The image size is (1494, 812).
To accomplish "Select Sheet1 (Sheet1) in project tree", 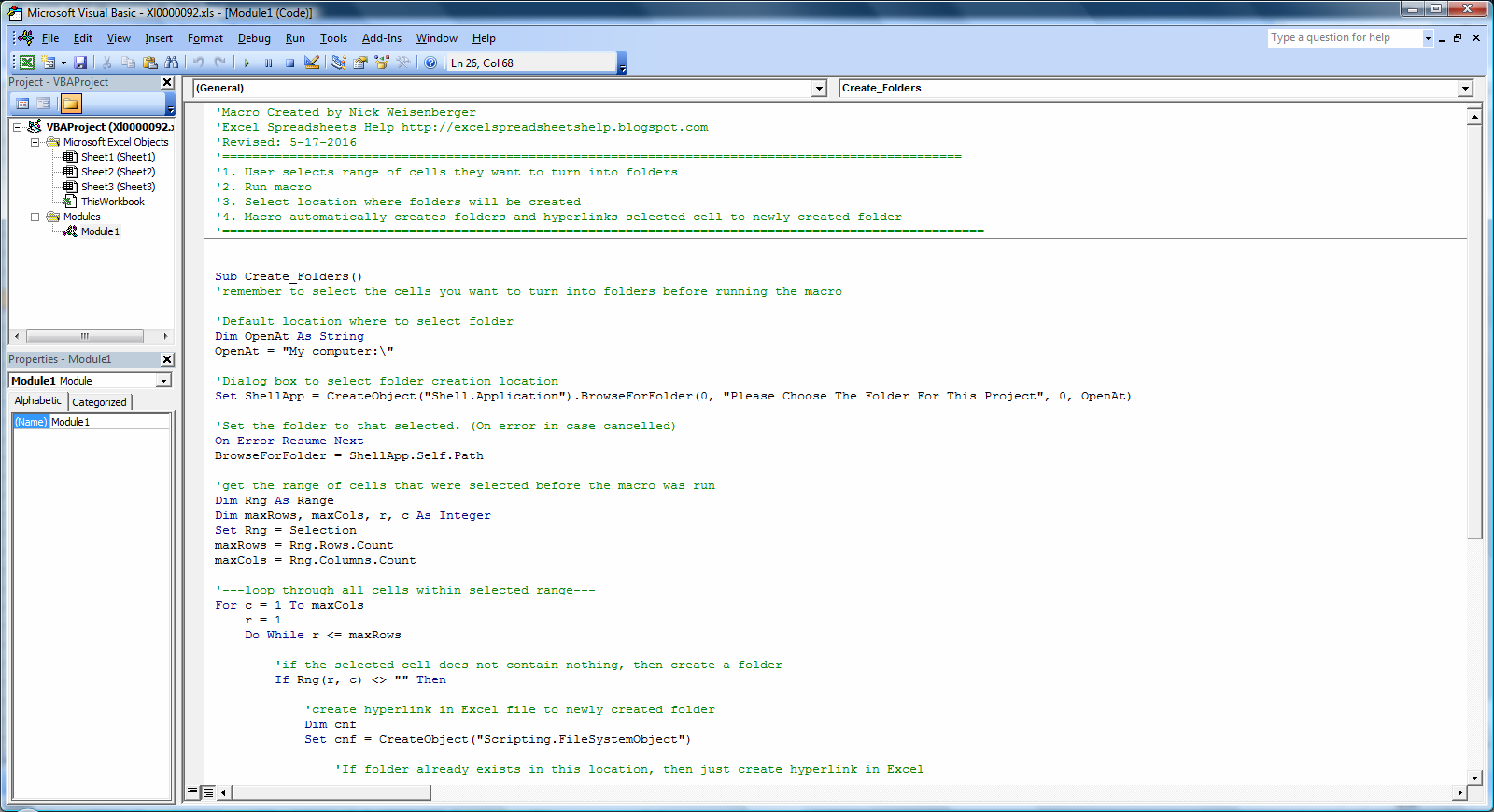I will [118, 157].
